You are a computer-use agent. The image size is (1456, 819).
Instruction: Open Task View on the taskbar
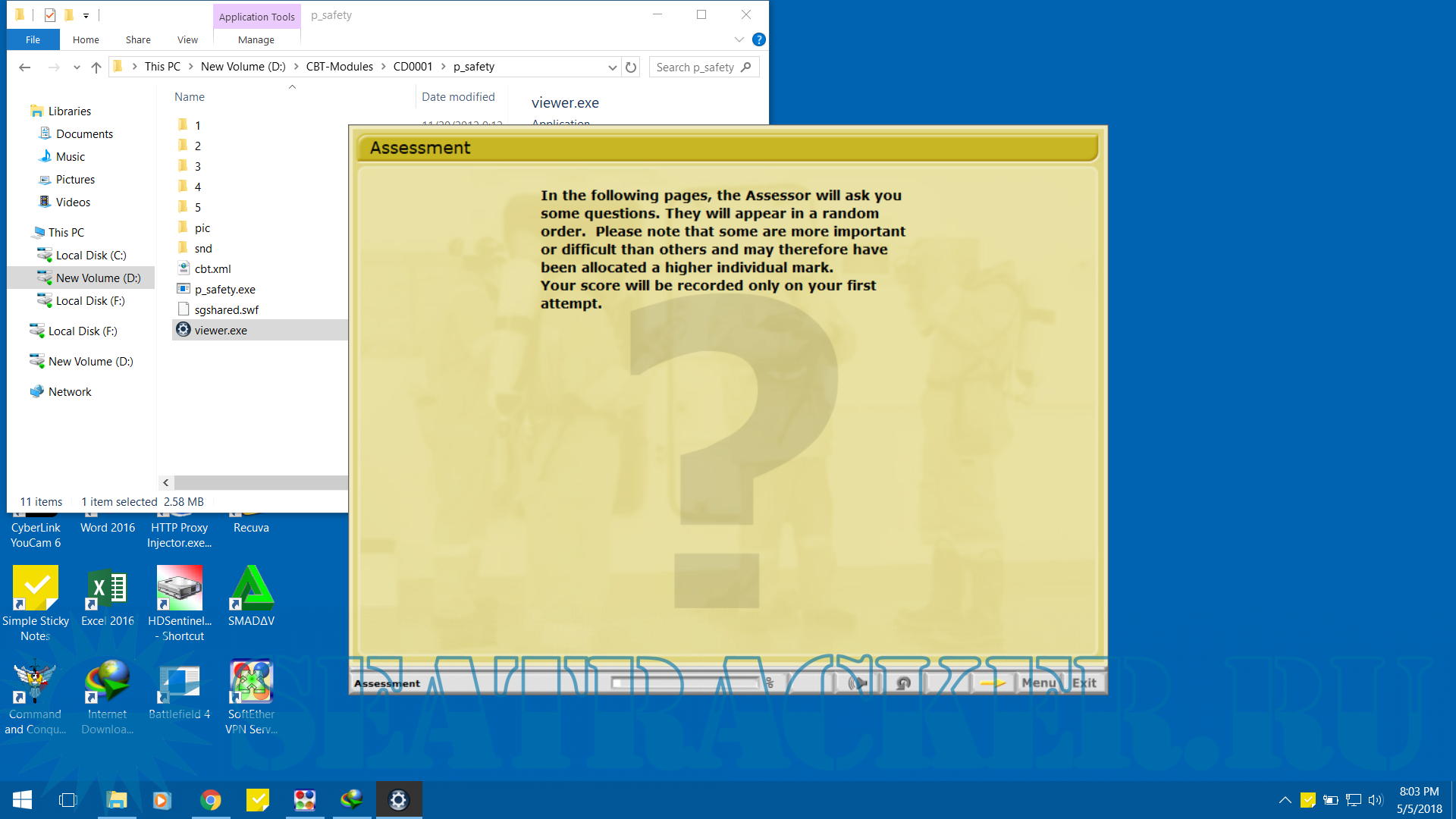[68, 800]
